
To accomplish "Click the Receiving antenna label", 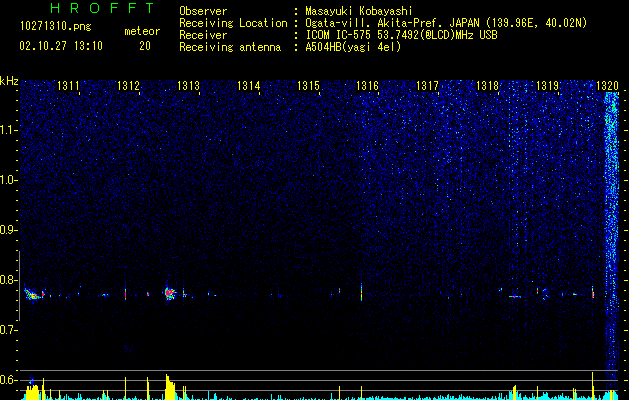I will click(230, 47).
